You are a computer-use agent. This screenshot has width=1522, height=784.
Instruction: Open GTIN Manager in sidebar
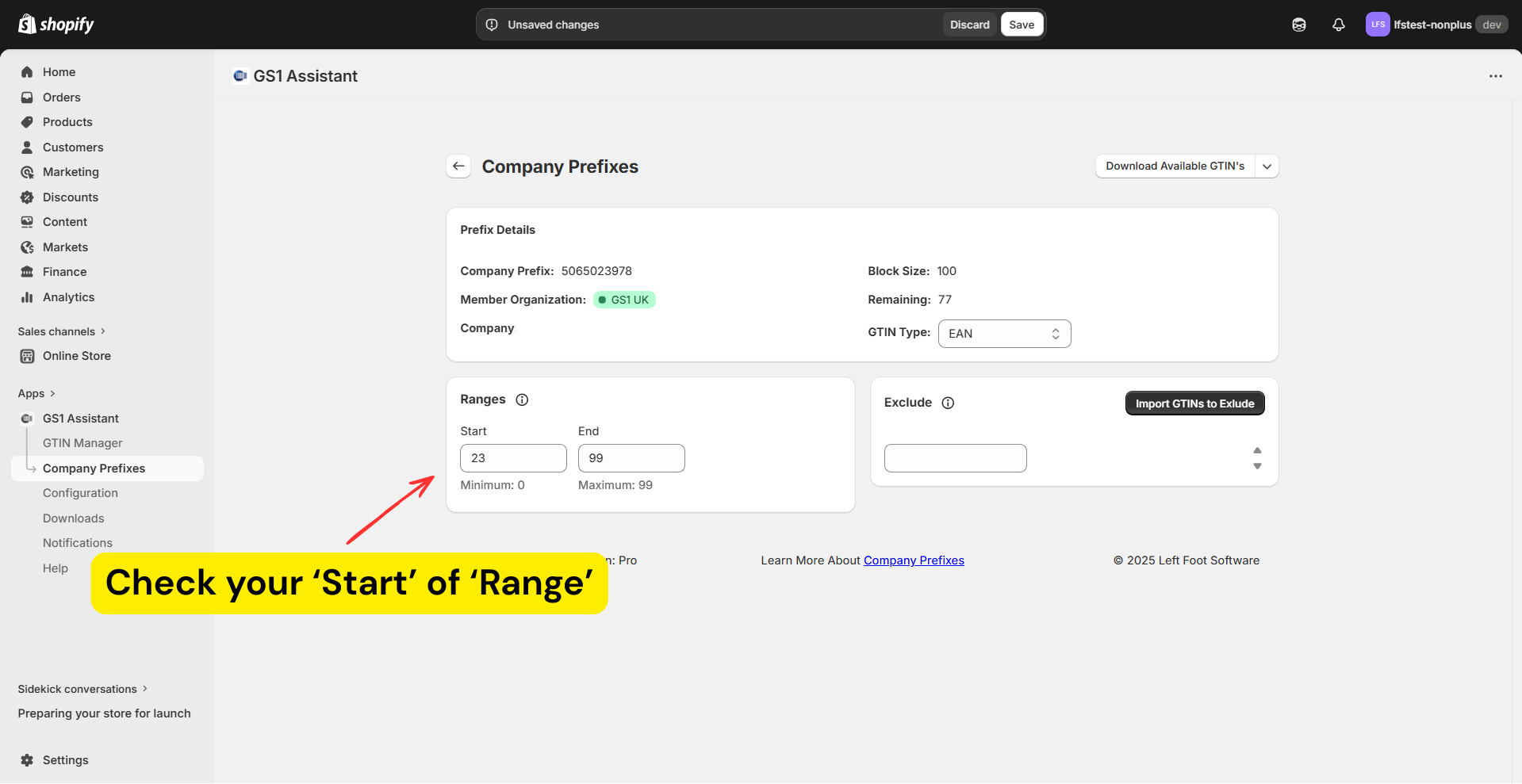click(x=82, y=443)
